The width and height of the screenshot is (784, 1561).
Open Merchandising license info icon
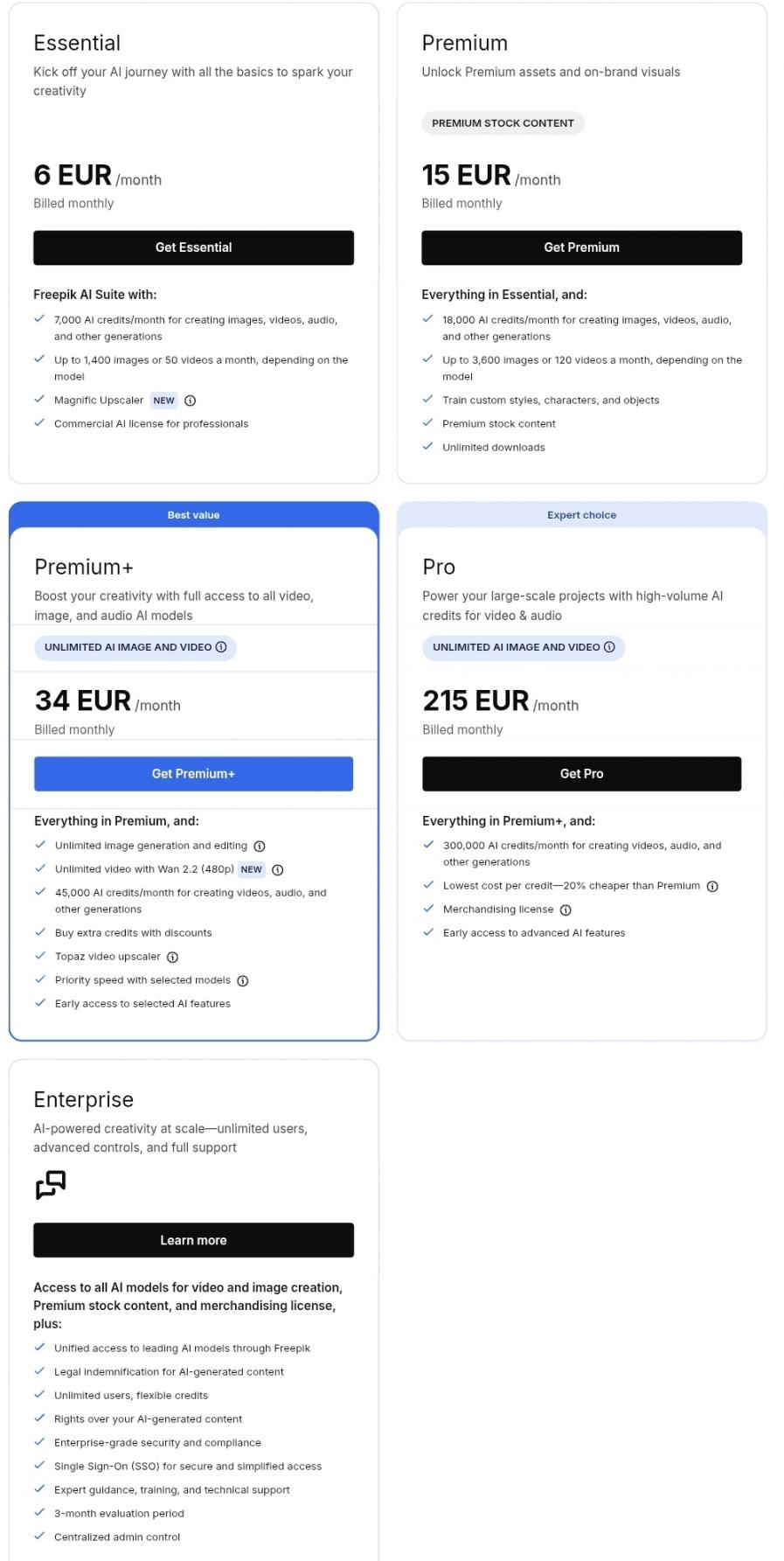(x=565, y=910)
